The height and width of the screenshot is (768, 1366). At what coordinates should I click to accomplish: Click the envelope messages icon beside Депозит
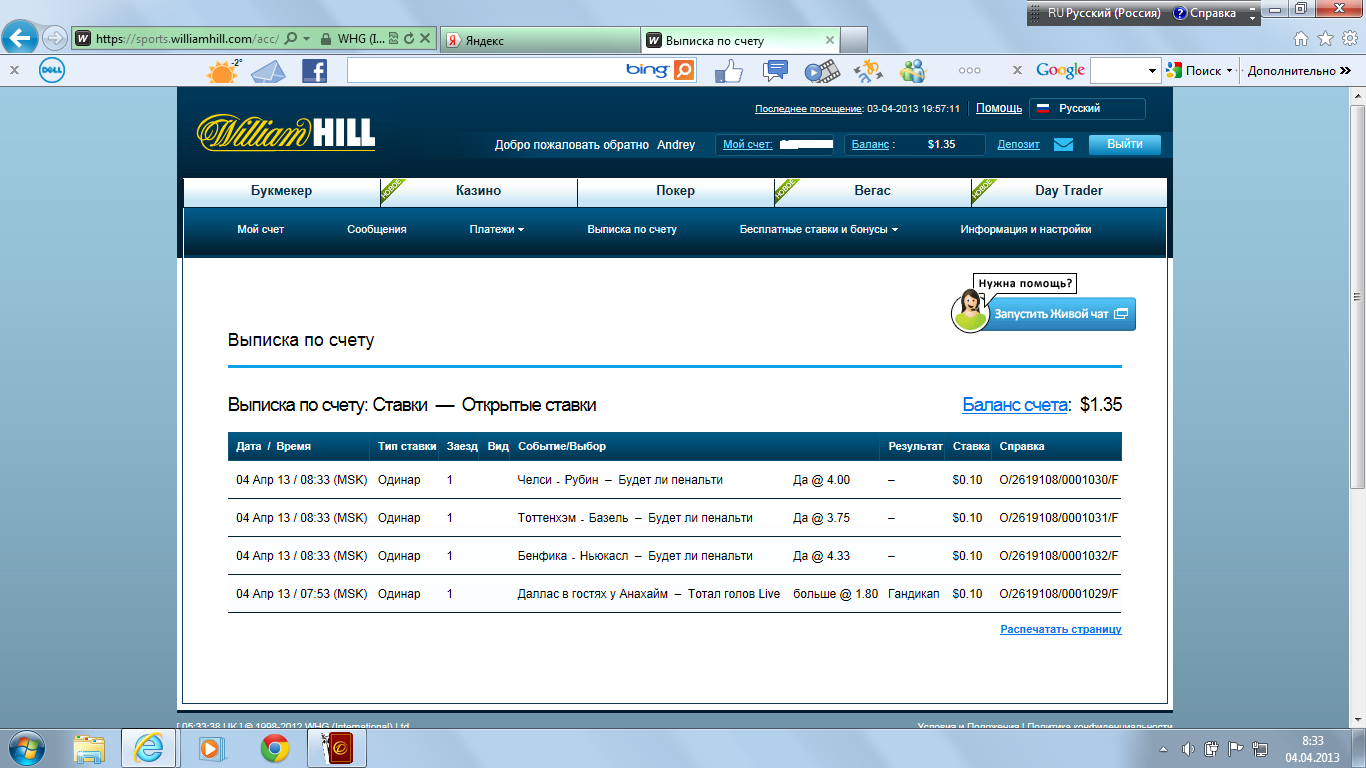1063,144
